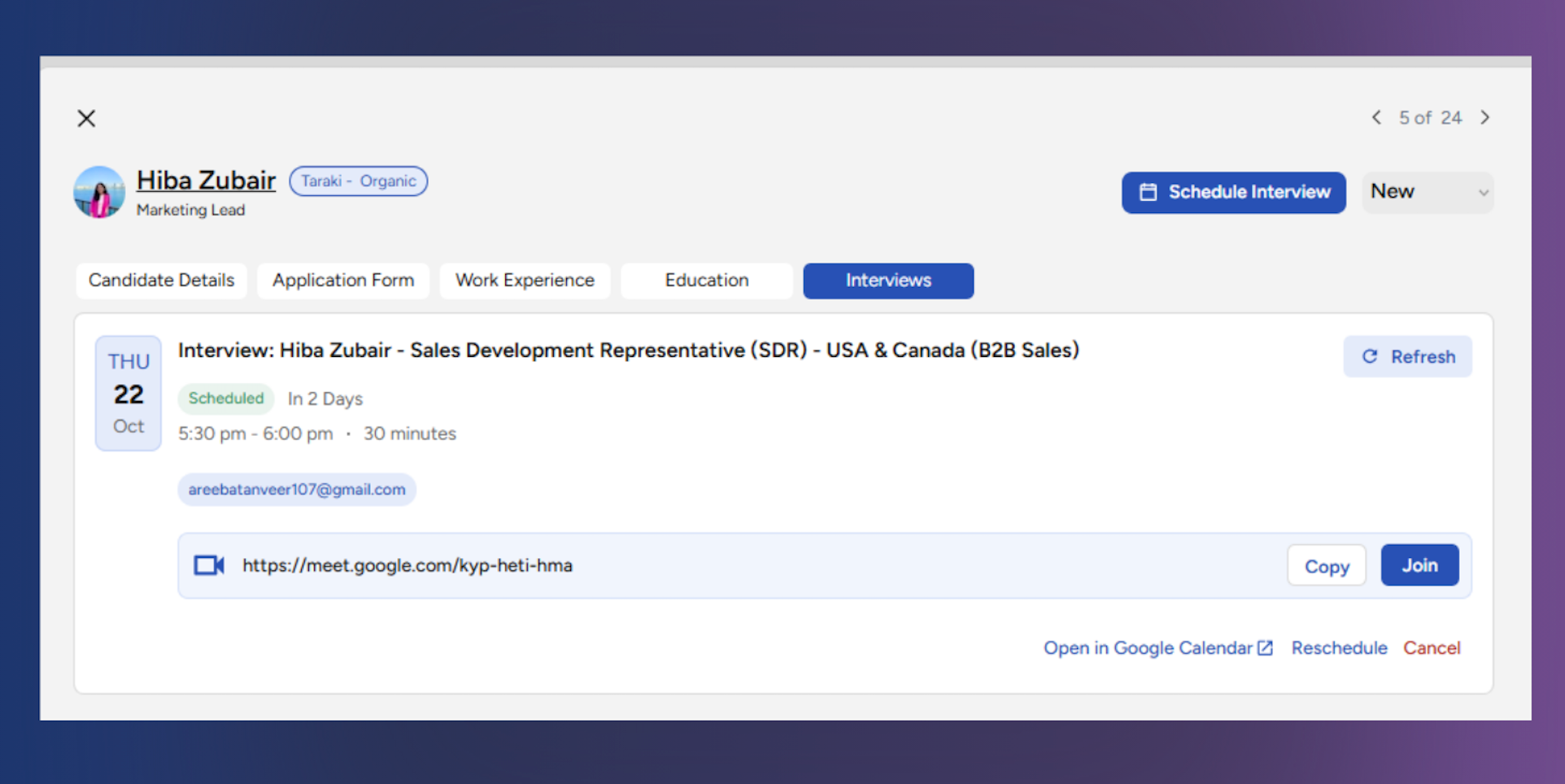This screenshot has width=1565, height=784.
Task: Click the Schedule Interview button
Action: pyautogui.click(x=1233, y=192)
